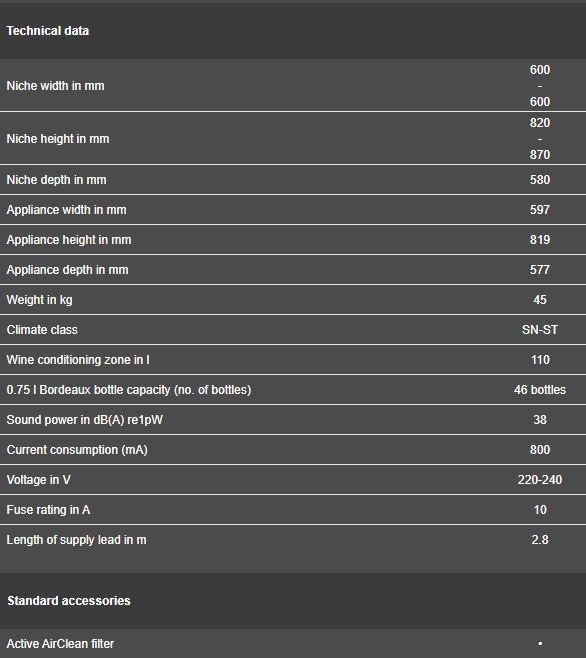Click the Appliance width in mm label
The height and width of the screenshot is (658, 586).
click(66, 210)
